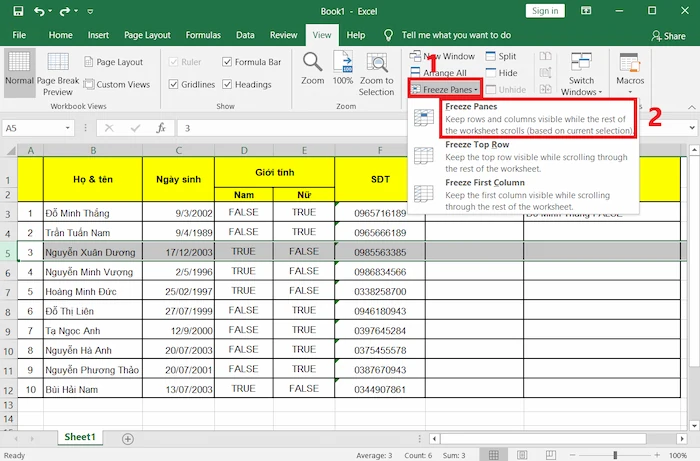
Task: Choose Freeze First Column option
Action: [523, 195]
